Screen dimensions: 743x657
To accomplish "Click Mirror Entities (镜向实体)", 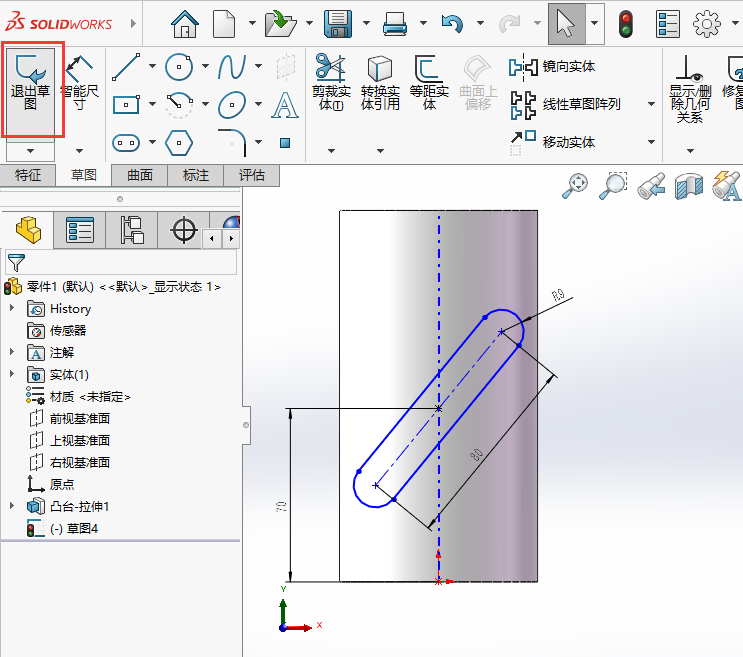I will [552, 67].
